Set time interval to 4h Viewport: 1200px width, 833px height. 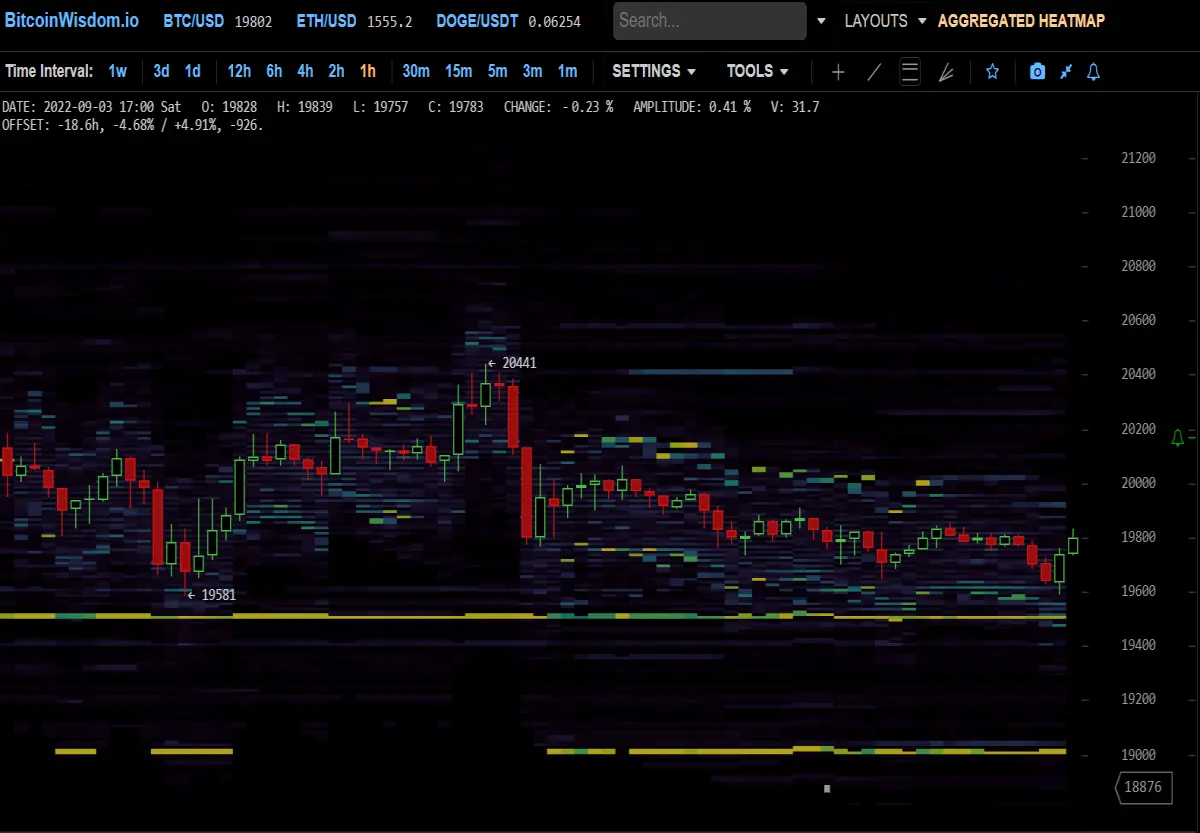tap(305, 71)
